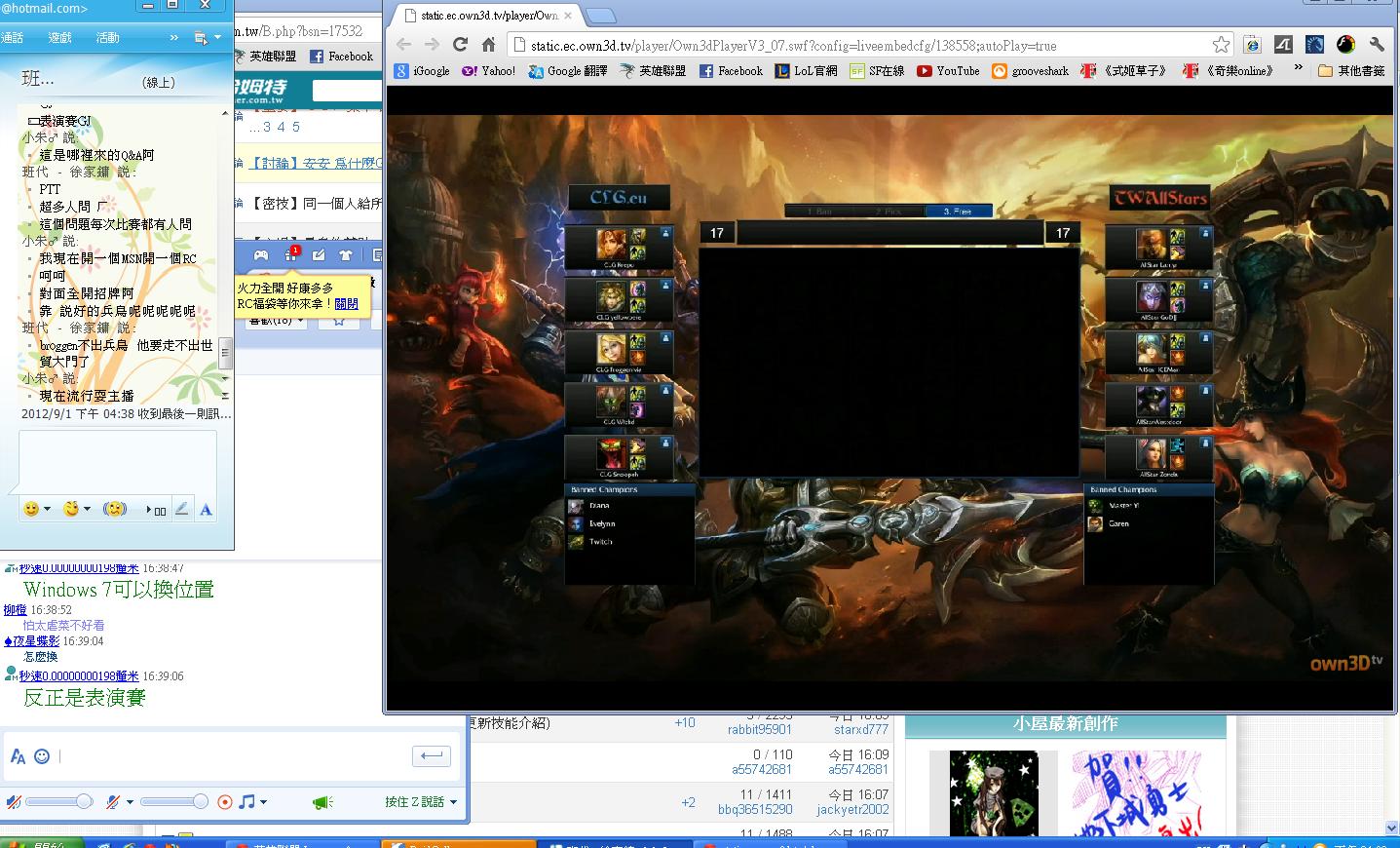Toggle RC microphone mute
Screen dimensions: 1400x848
pos(113,802)
